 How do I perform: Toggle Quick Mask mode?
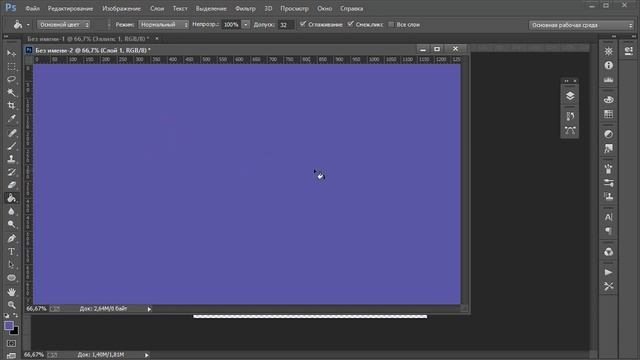point(11,344)
